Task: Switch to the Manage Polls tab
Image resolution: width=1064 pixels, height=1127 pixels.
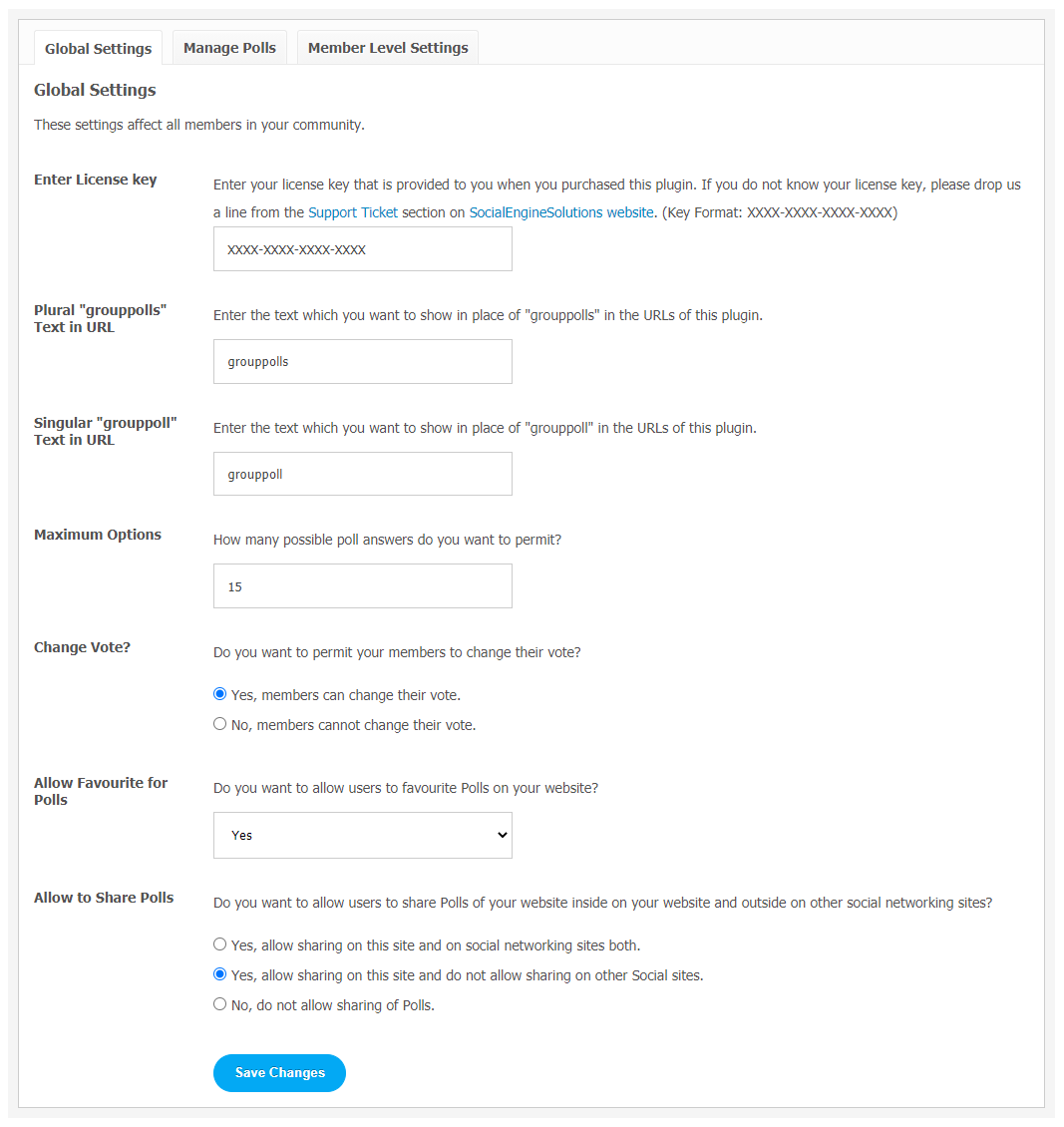Action: tap(229, 48)
